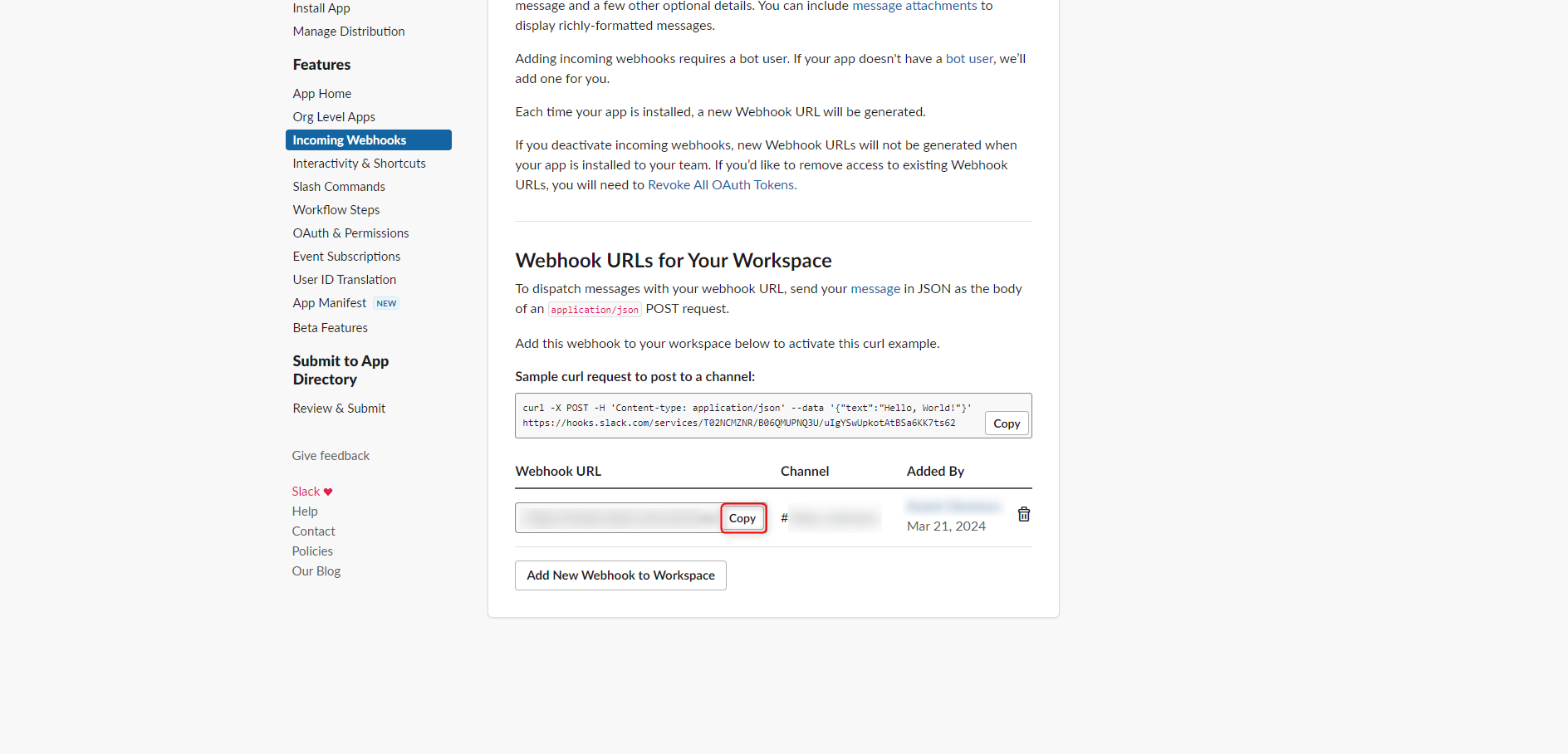Go to OAuth & Permissions
The width and height of the screenshot is (1568, 754).
(x=350, y=233)
